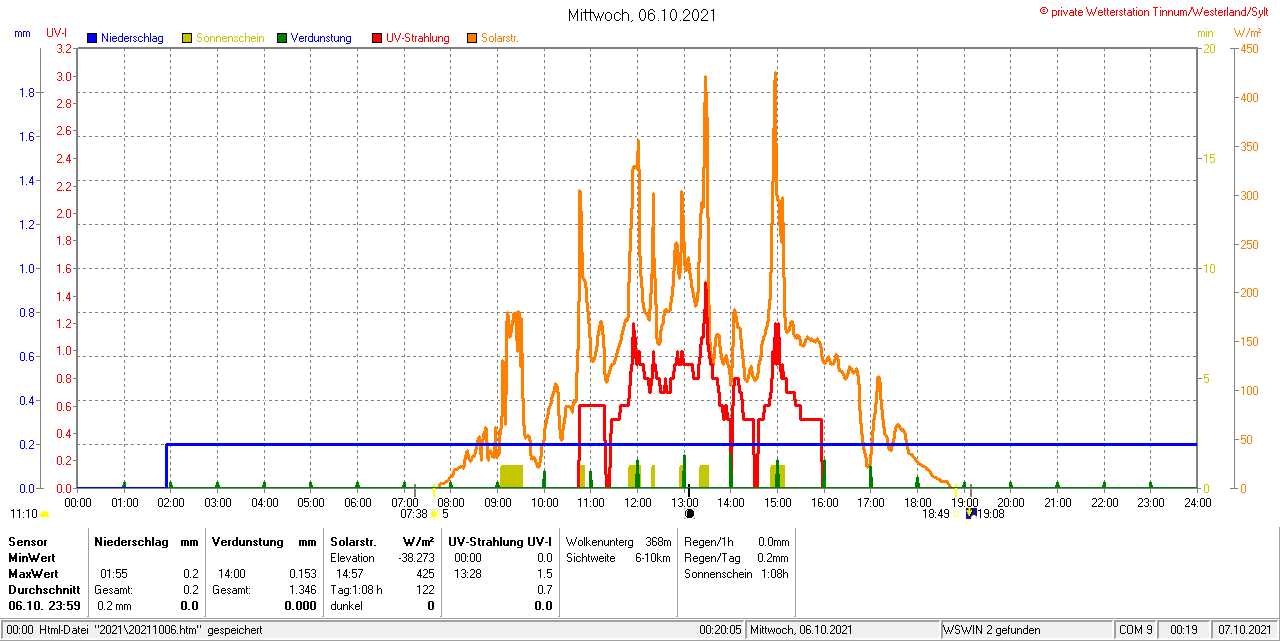Click the 00:20:05 status bar time

click(720, 630)
